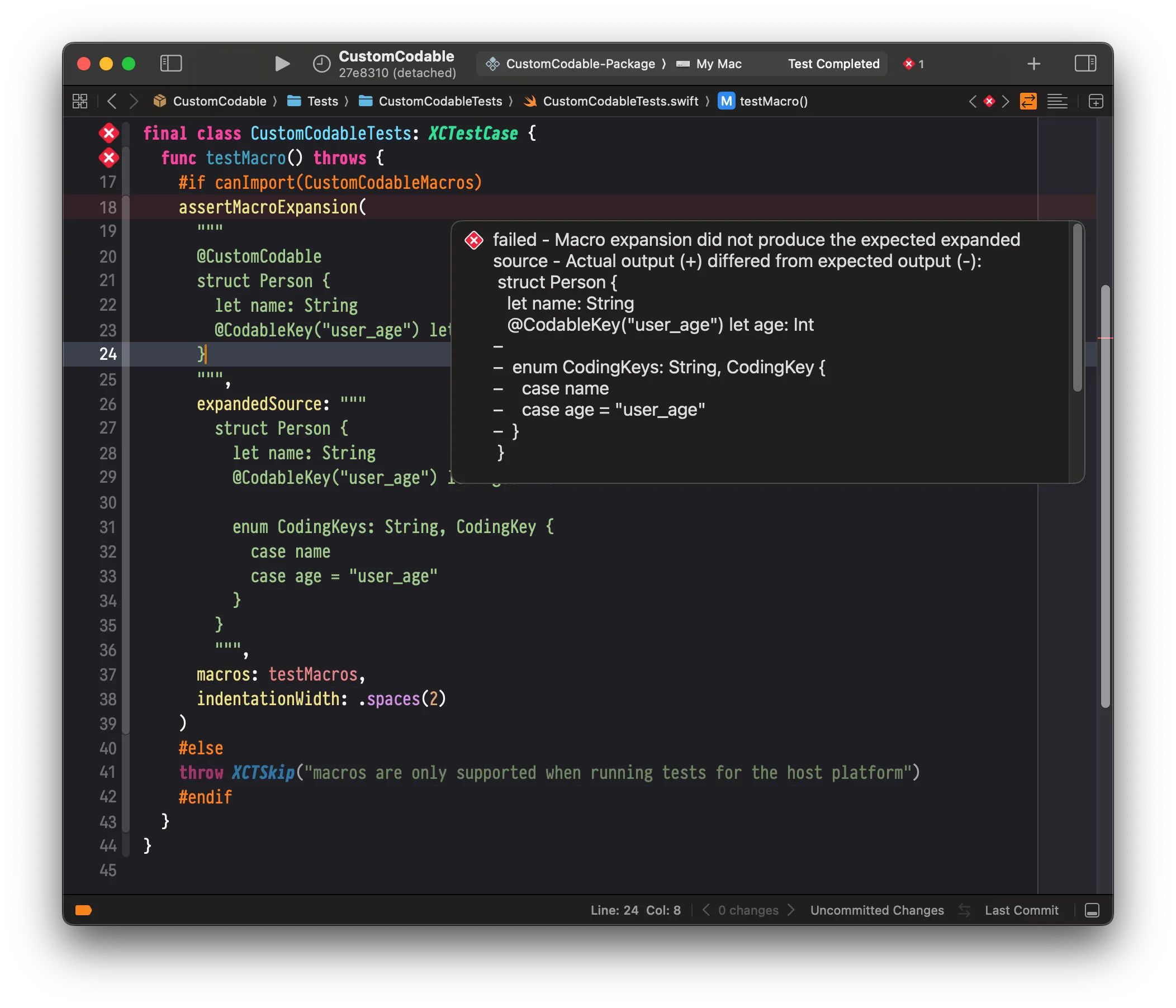
Task: Click Uncommitted Changes in the status bar
Action: click(x=876, y=910)
